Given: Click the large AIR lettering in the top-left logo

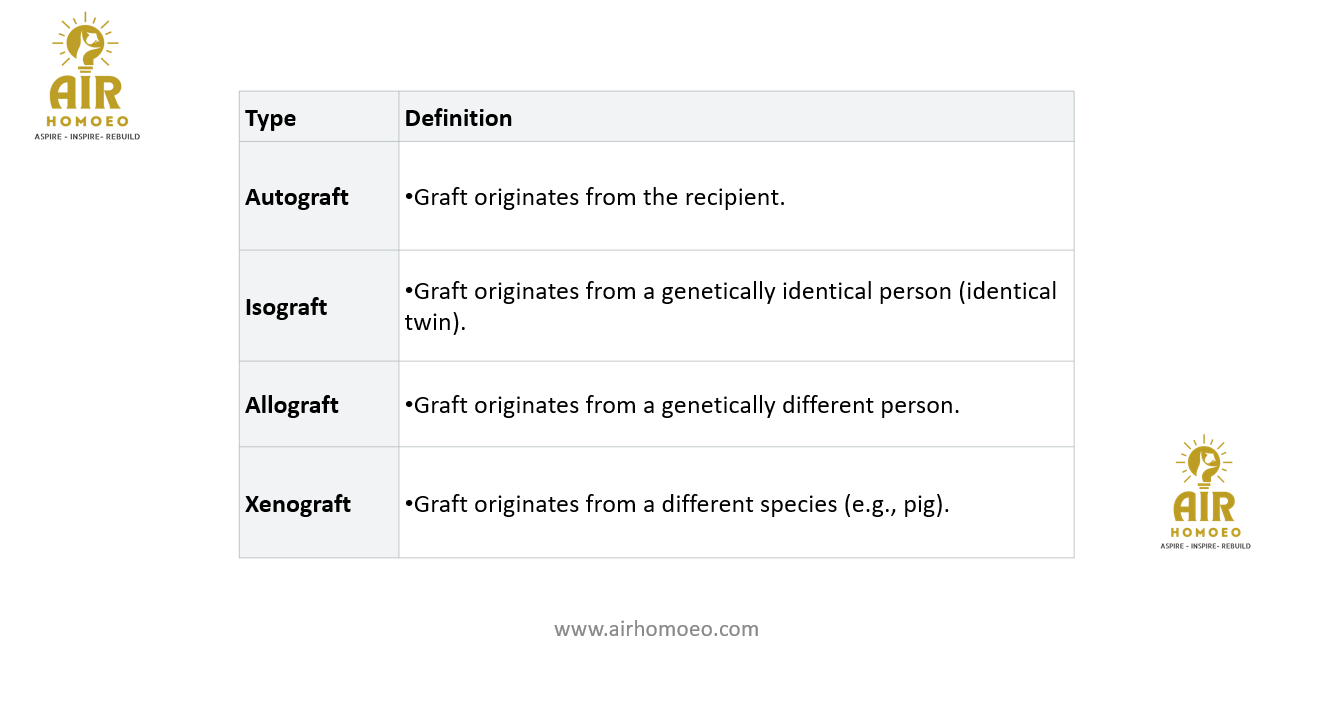Looking at the screenshot, I should click(x=86, y=92).
